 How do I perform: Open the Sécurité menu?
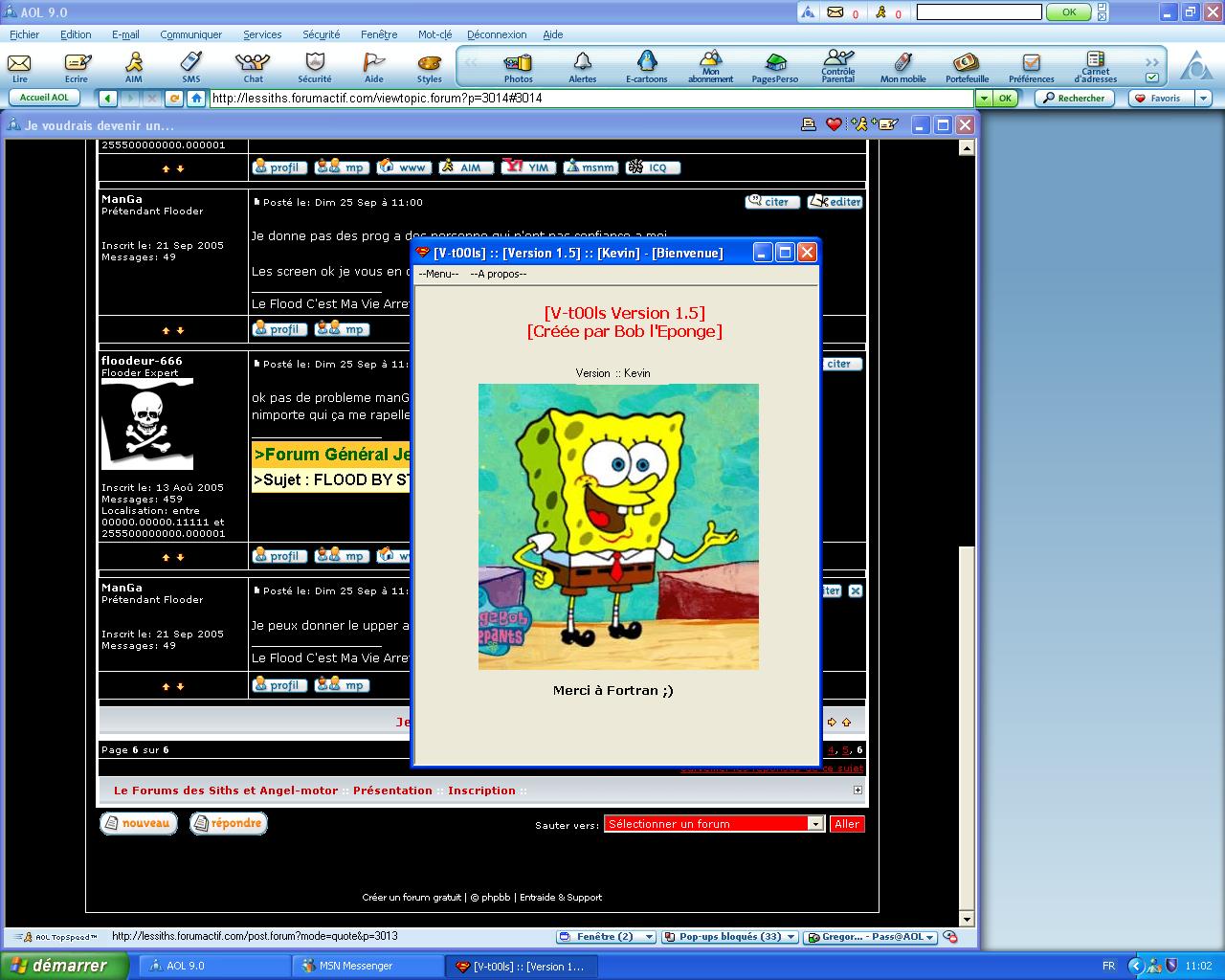(x=321, y=34)
